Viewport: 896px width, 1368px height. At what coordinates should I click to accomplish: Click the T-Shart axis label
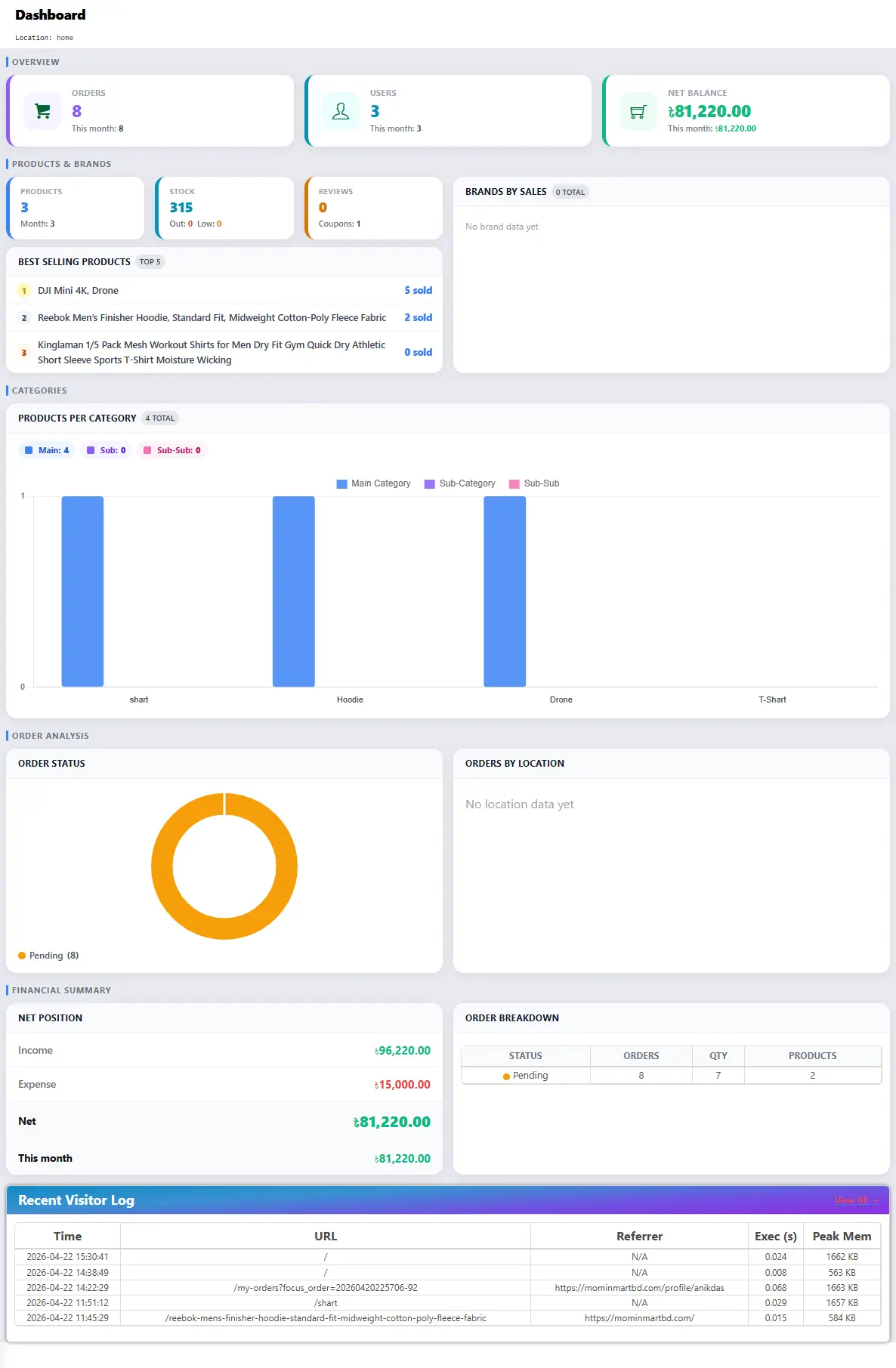[772, 700]
